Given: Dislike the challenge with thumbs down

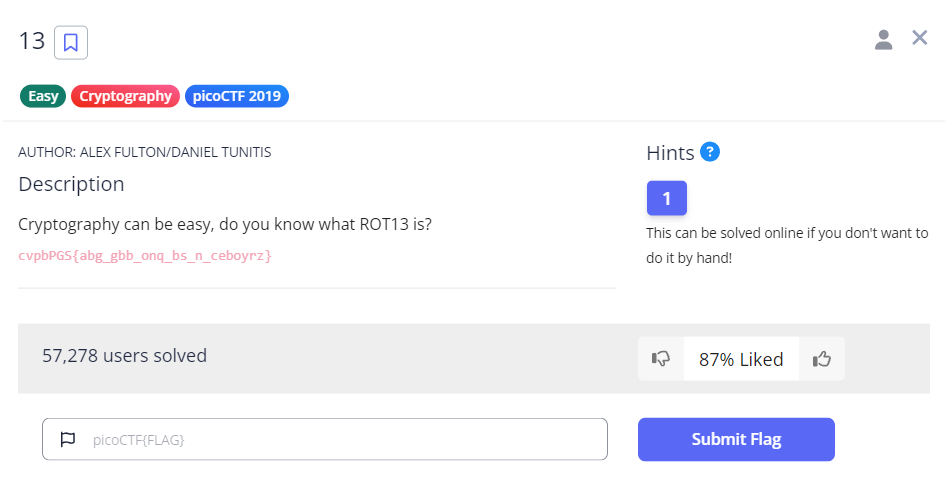Looking at the screenshot, I should click(x=661, y=359).
